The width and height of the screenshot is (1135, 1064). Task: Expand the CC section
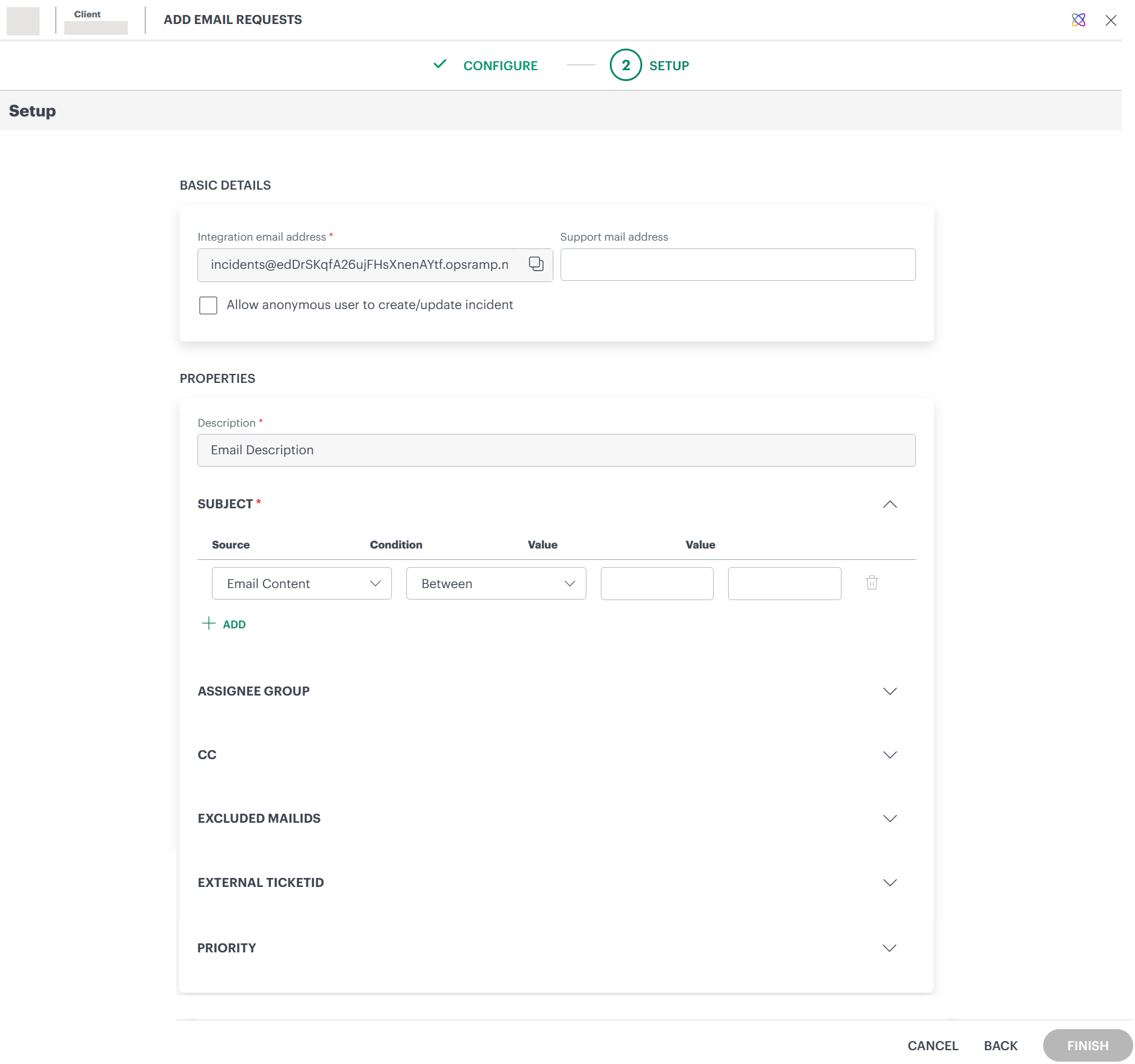pos(890,755)
